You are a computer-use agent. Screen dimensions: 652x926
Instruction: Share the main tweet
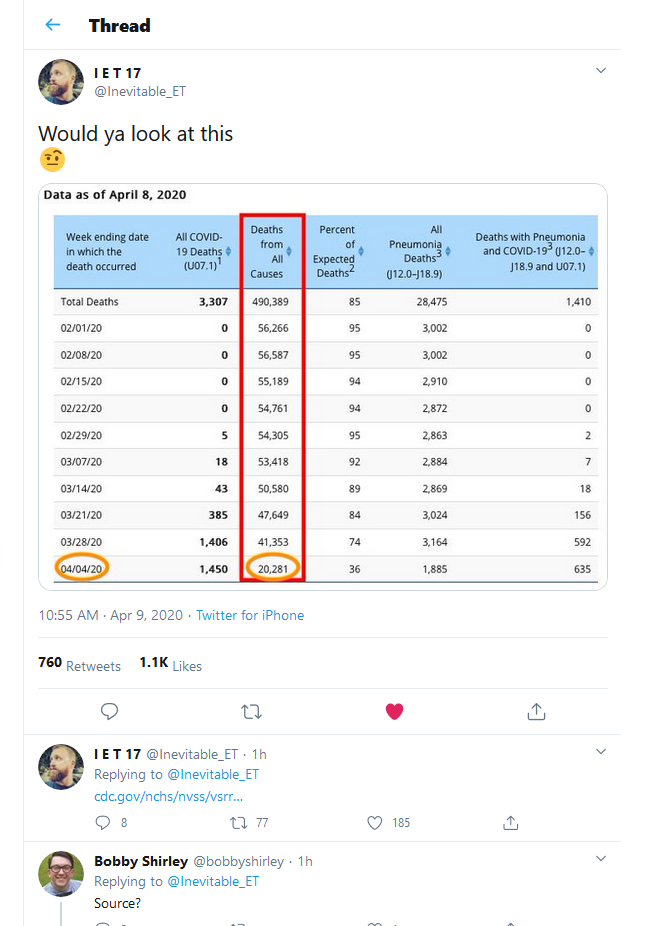536,711
